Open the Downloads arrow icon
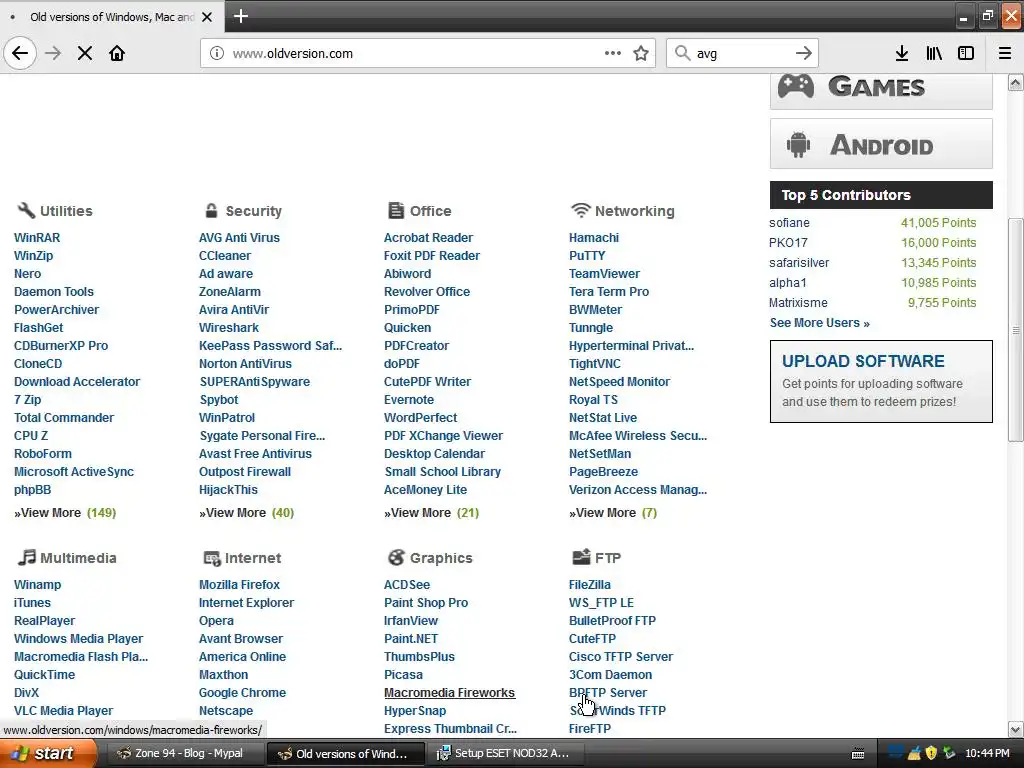 pyautogui.click(x=902, y=53)
